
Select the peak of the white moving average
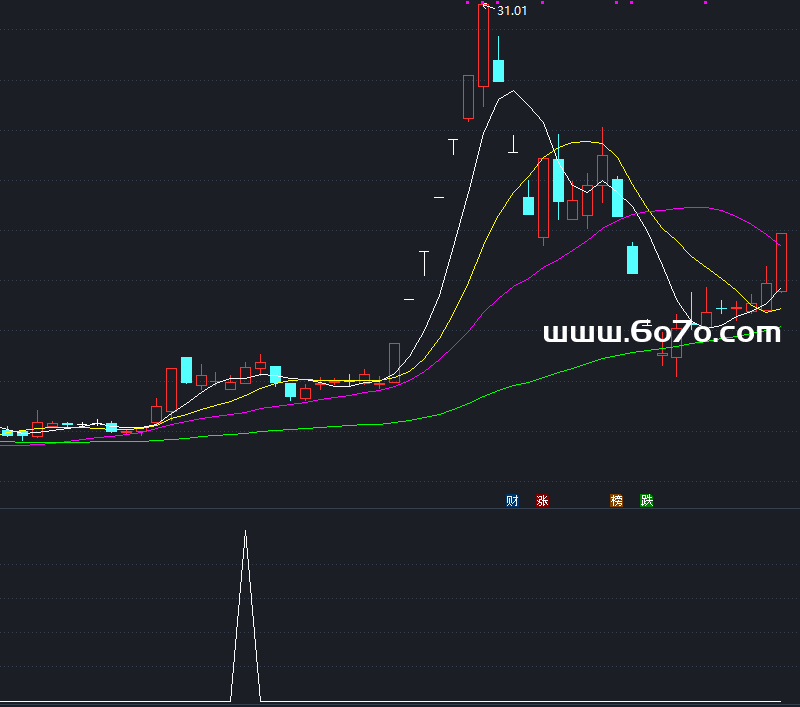point(512,92)
